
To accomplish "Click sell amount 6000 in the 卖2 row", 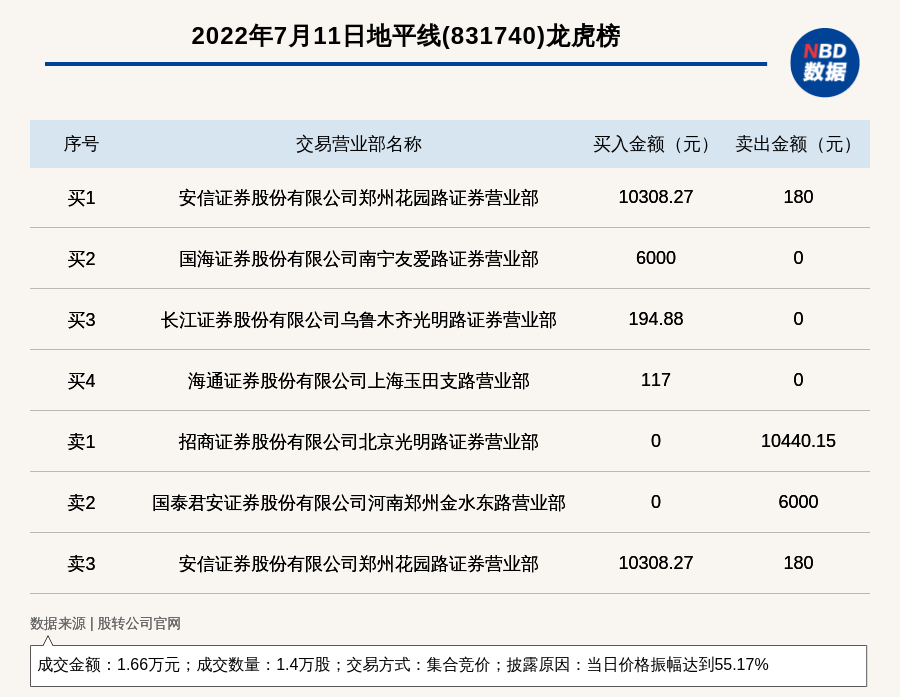I will (798, 501).
